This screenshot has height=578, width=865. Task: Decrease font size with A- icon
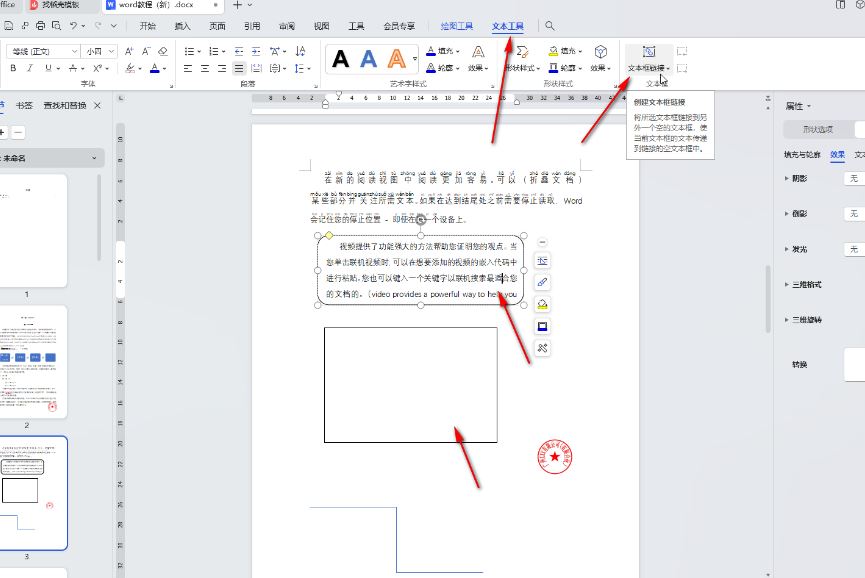[x=146, y=51]
